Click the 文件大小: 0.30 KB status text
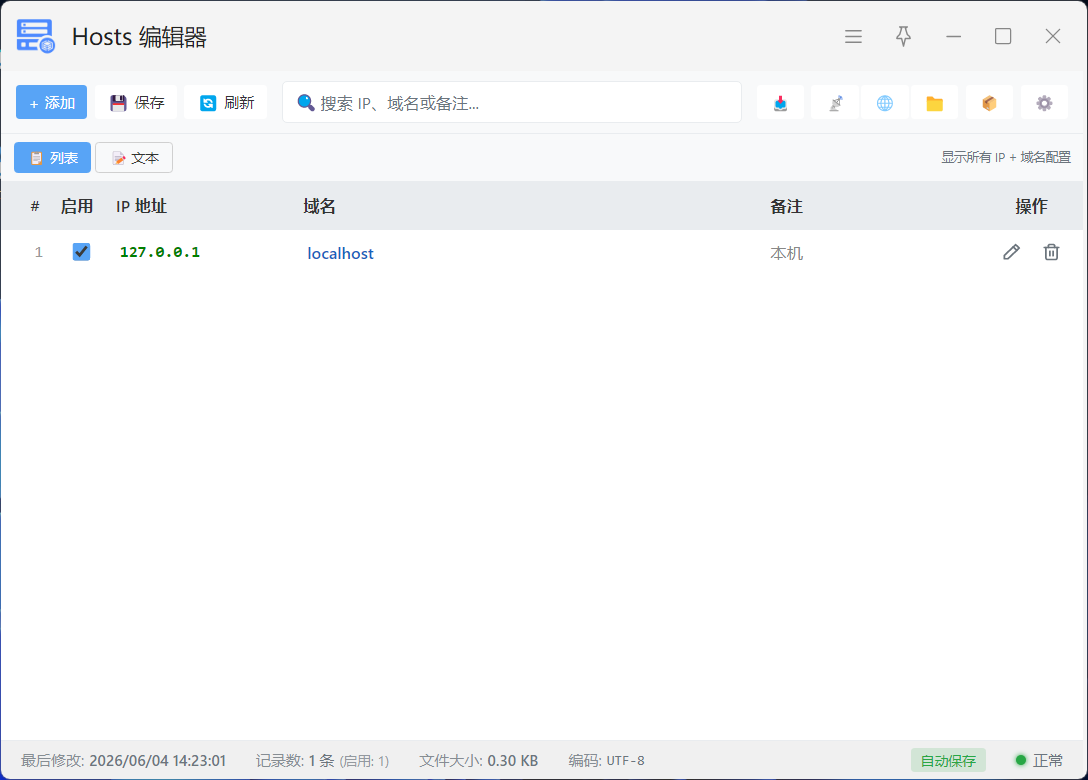This screenshot has height=780, width=1088. [x=479, y=761]
